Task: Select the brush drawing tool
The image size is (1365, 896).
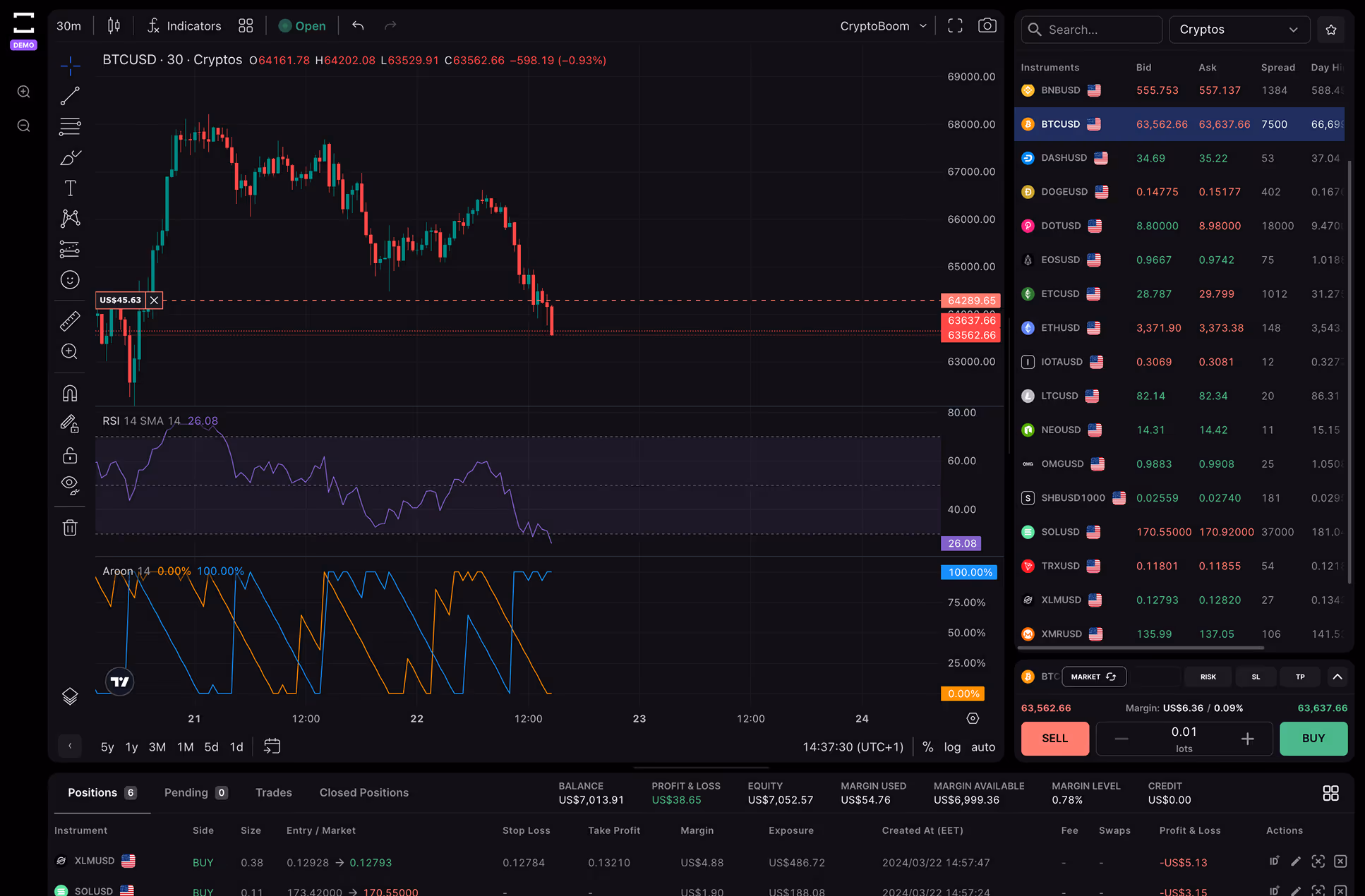Action: (70, 157)
